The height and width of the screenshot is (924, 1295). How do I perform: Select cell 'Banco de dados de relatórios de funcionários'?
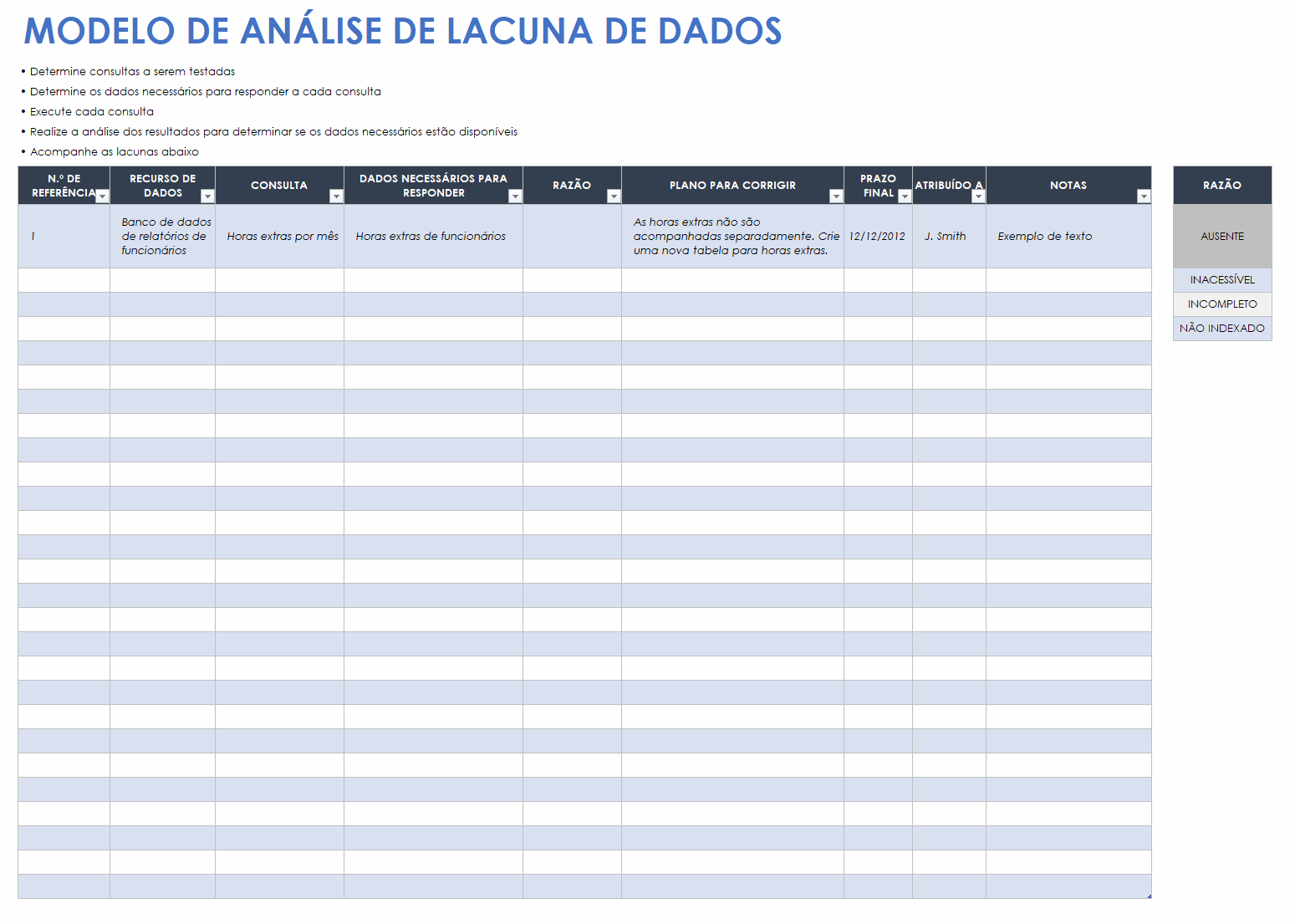163,237
